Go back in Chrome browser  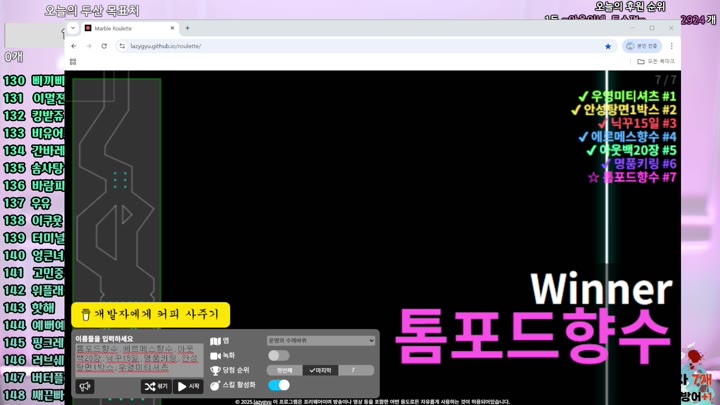74,46
